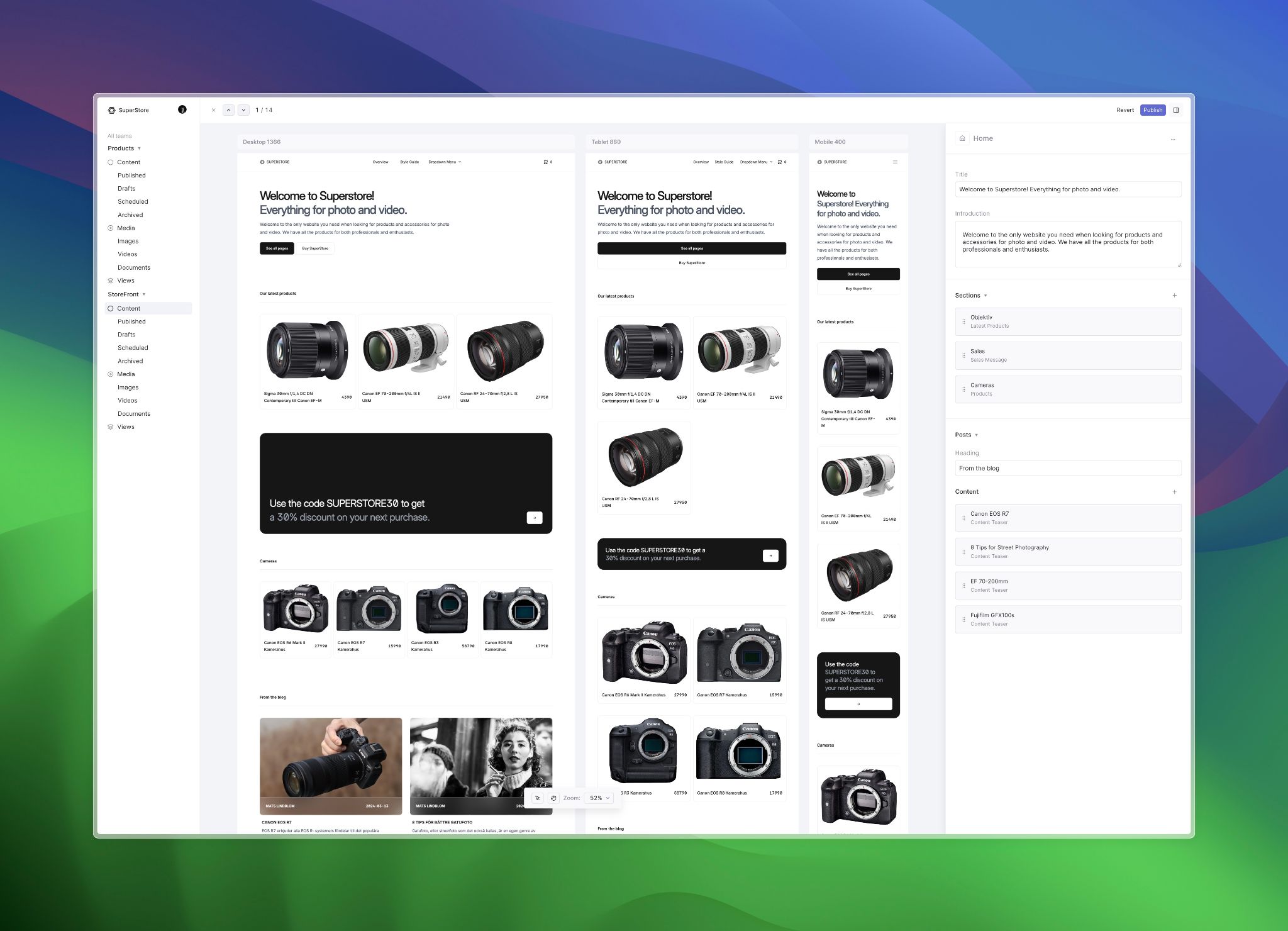Click Buy SuperStore in Desktop preview
This screenshot has height=931, width=1288.
[315, 248]
